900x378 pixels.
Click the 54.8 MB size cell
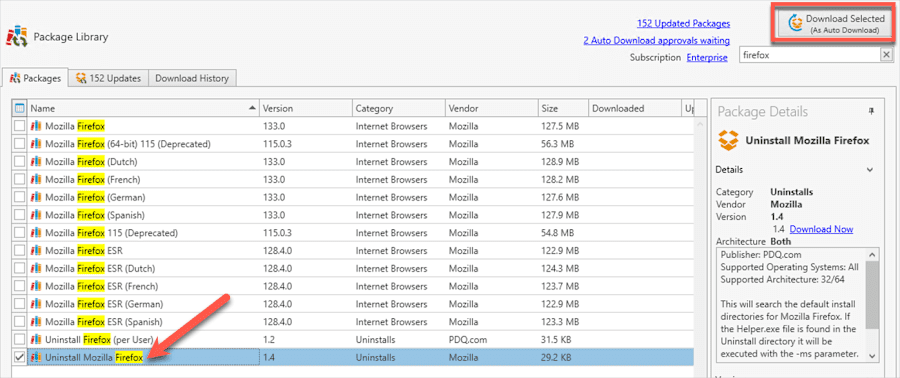point(557,232)
